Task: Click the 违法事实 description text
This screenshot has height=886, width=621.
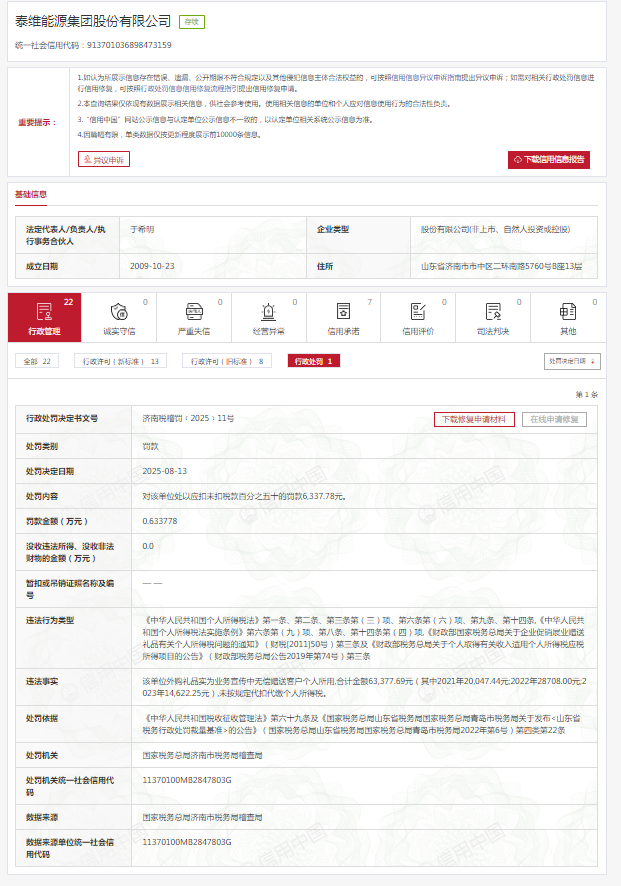Action: (364, 687)
